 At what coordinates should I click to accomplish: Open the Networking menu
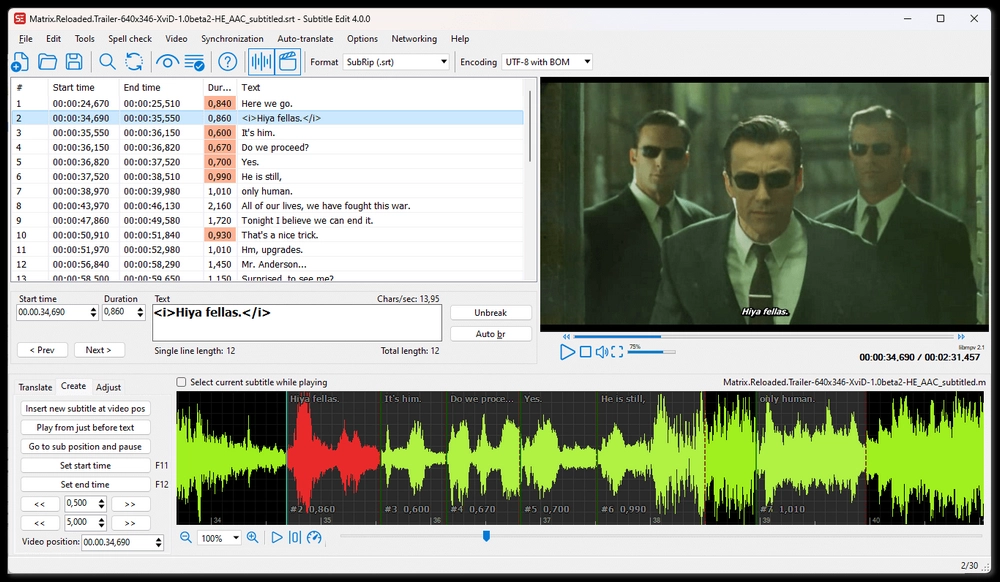[x=414, y=39]
